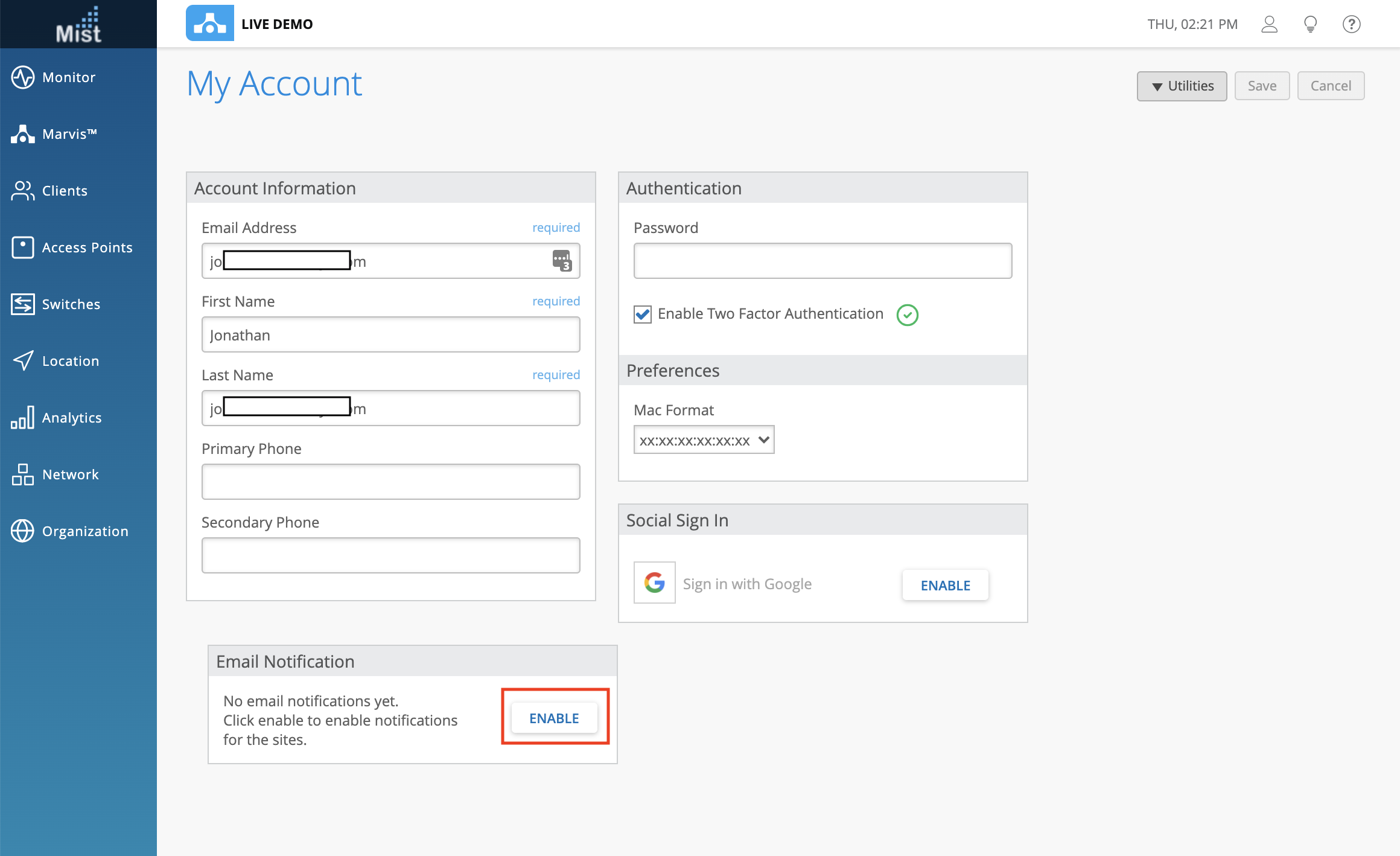Click the Monitor heartbeat icon in sidebar
Screen dimensions: 1400x856
[x=23, y=77]
